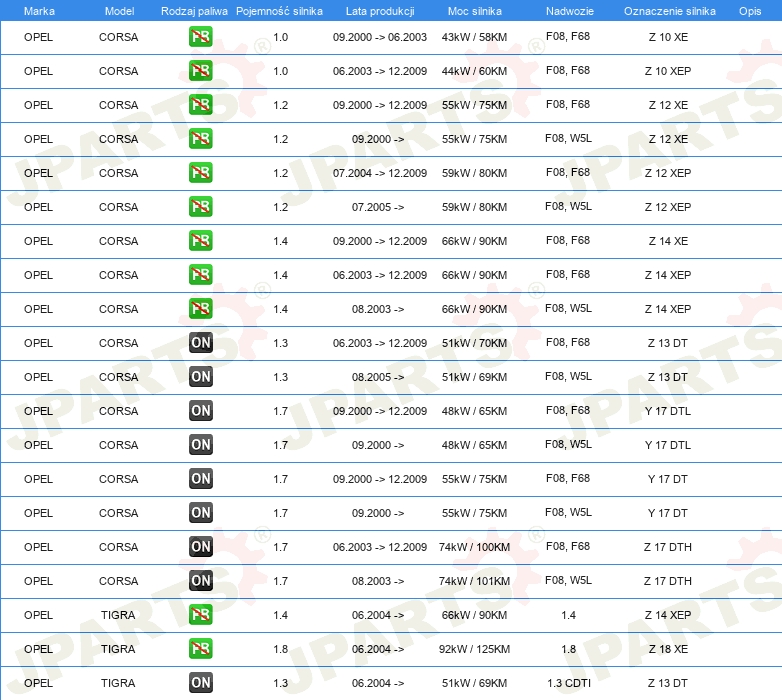Click ON diesel icon in Tigra 1.3 CDTI row
The height and width of the screenshot is (700, 782).
pos(200,683)
